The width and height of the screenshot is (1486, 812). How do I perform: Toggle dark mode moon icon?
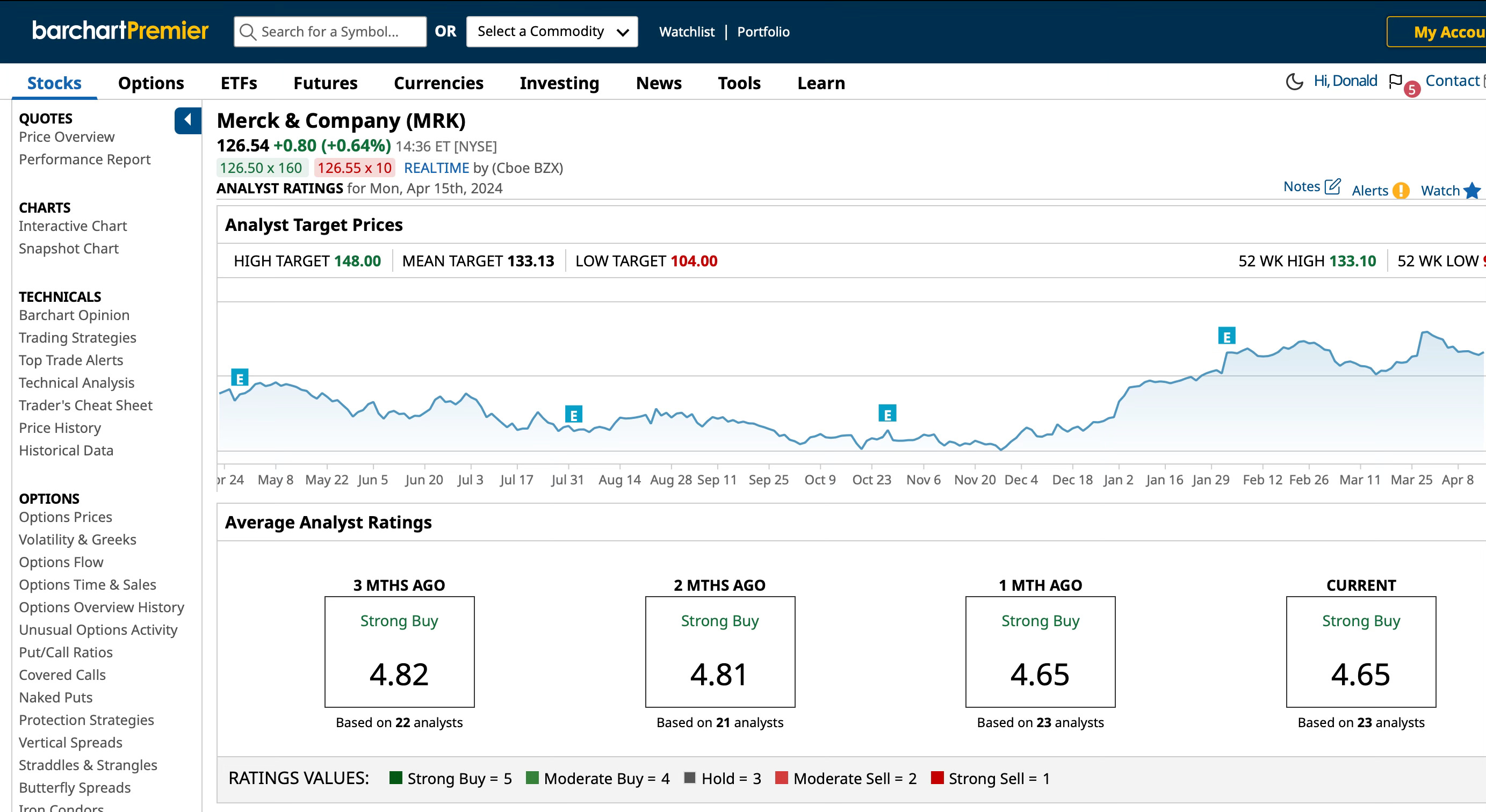(1295, 81)
